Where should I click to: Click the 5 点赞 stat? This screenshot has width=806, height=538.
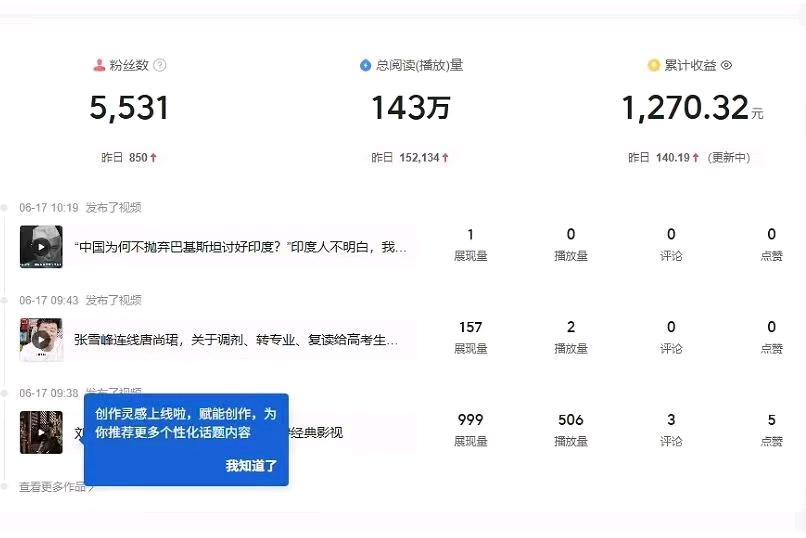pyautogui.click(x=772, y=430)
